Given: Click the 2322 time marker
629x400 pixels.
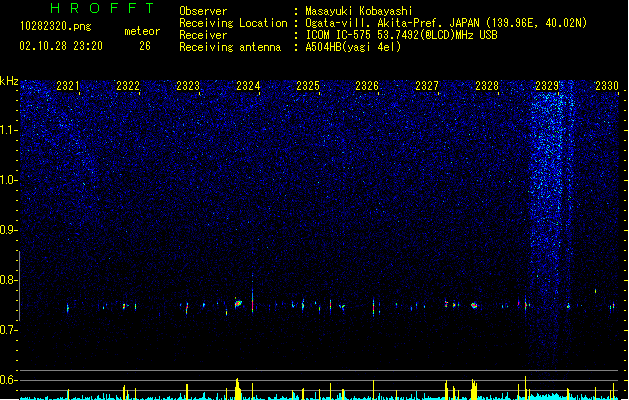Looking at the screenshot, I should tap(128, 86).
